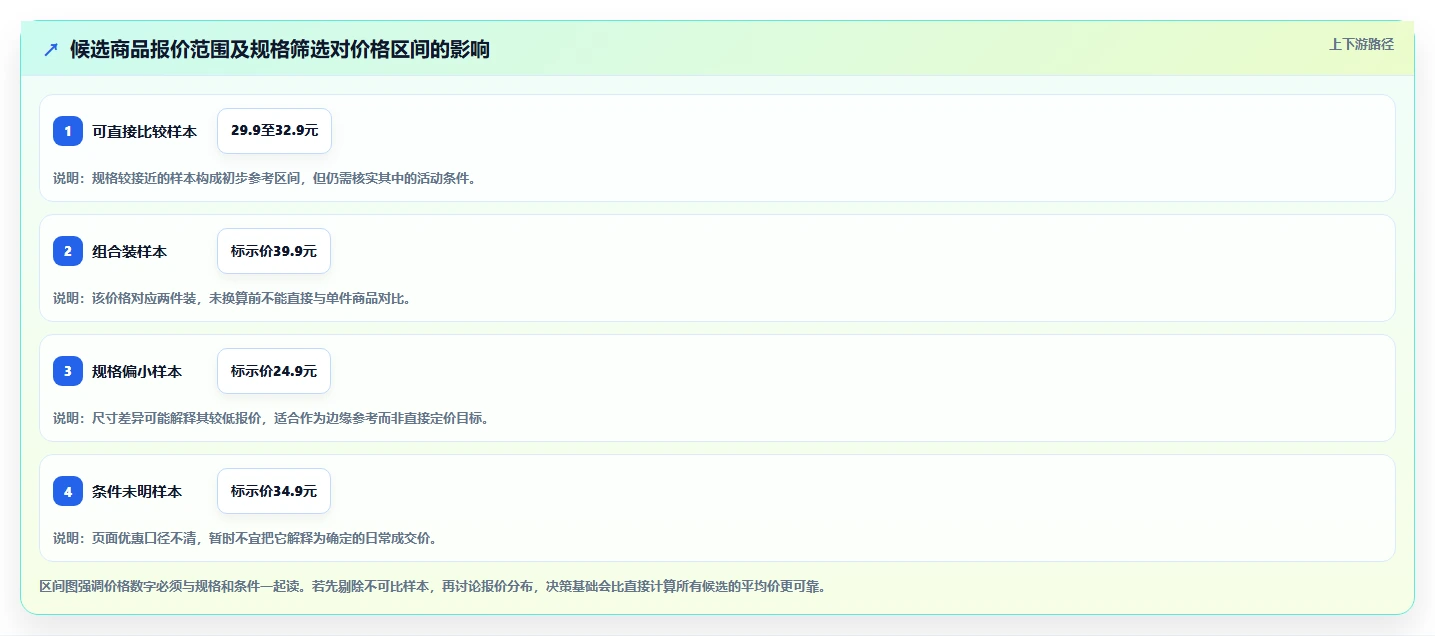The width and height of the screenshot is (1435, 636).
Task: Click the note starting 尺寸差异可能解释其较低报价
Action: (271, 418)
